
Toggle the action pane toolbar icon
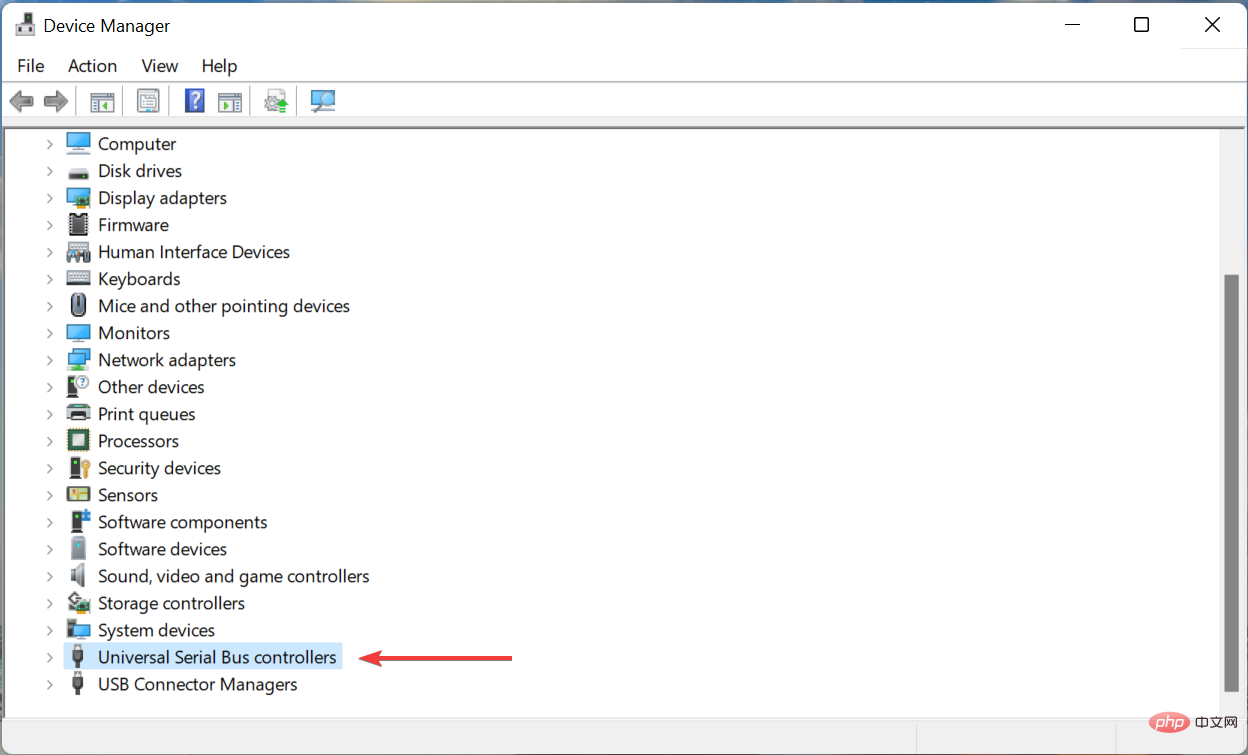coord(230,101)
